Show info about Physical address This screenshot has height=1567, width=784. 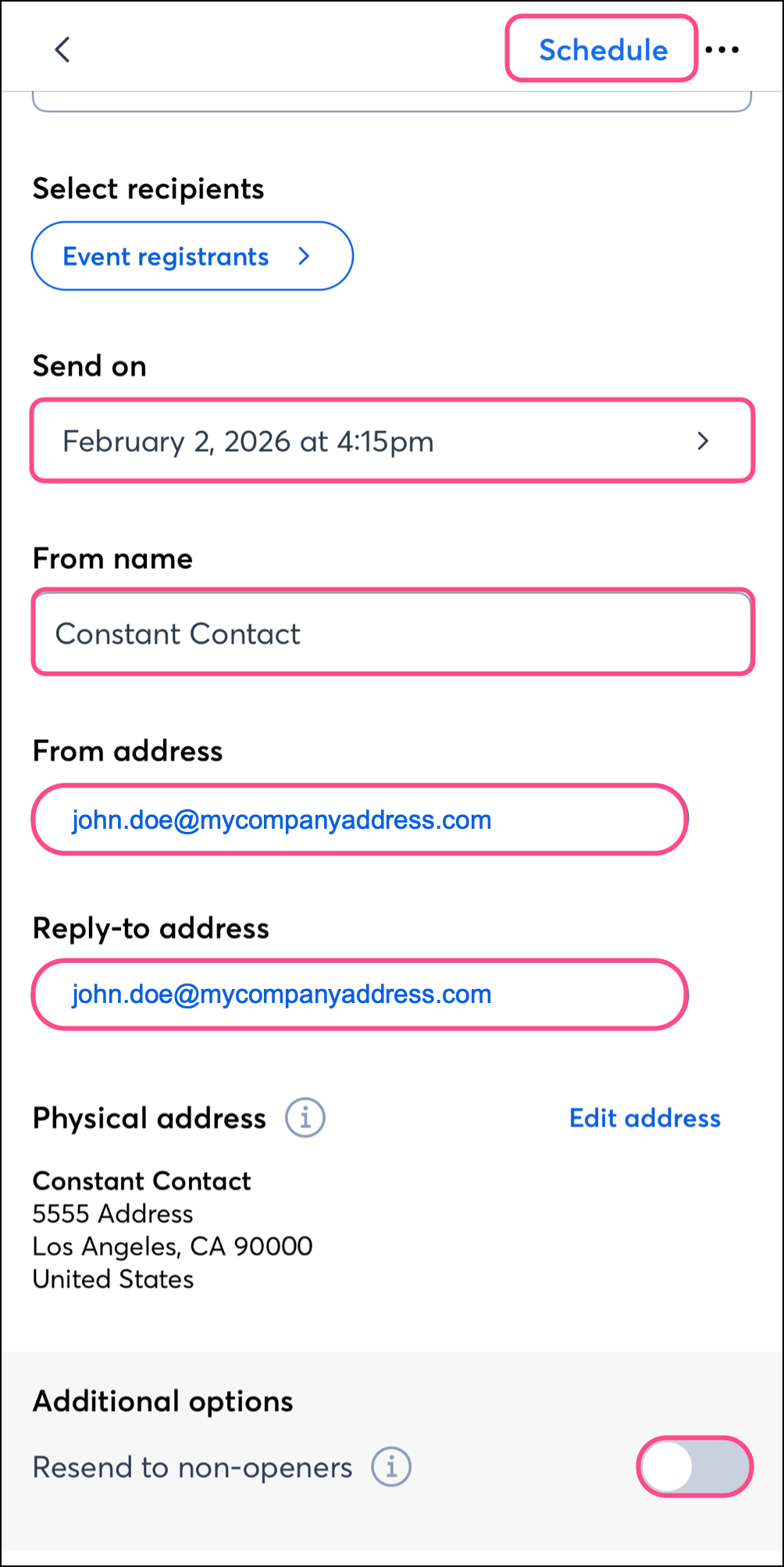pos(305,1118)
